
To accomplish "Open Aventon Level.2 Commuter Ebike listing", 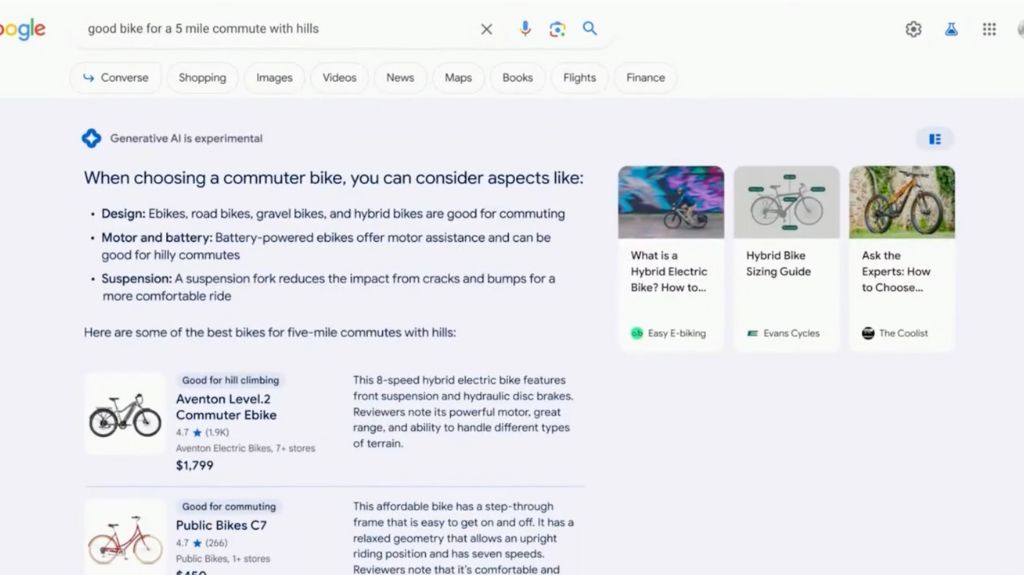I will 226,406.
